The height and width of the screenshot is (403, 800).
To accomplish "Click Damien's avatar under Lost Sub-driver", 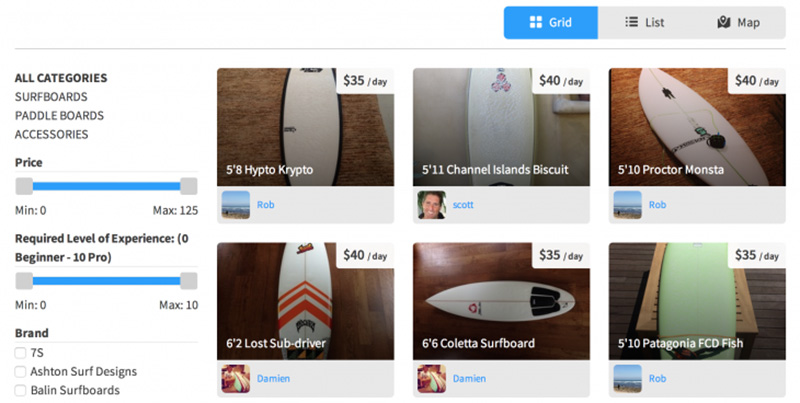I will pyautogui.click(x=236, y=379).
